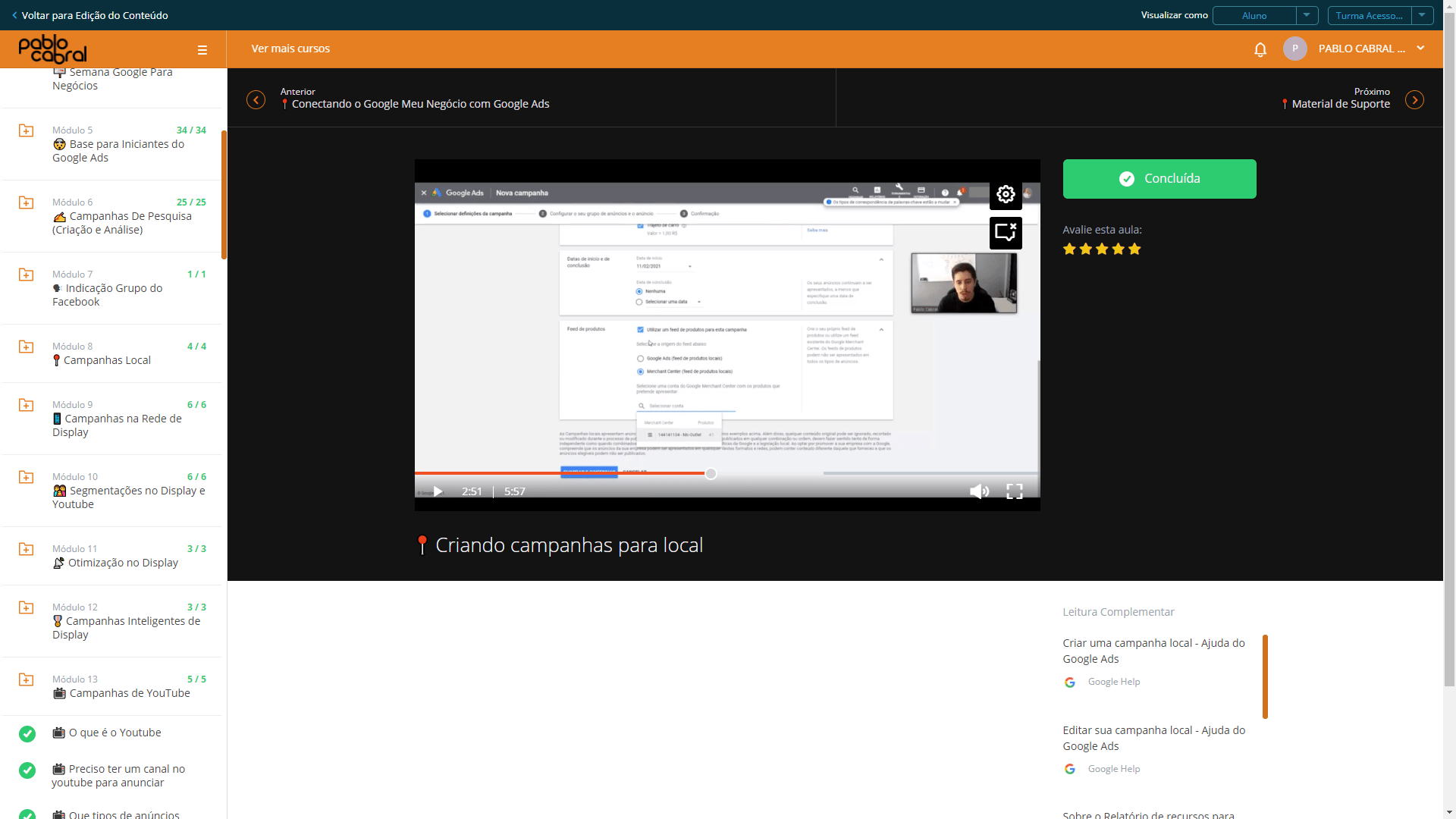Toggle check for Preciso ter um canal lesson
Viewport: 1456px width, 819px height.
point(27,770)
